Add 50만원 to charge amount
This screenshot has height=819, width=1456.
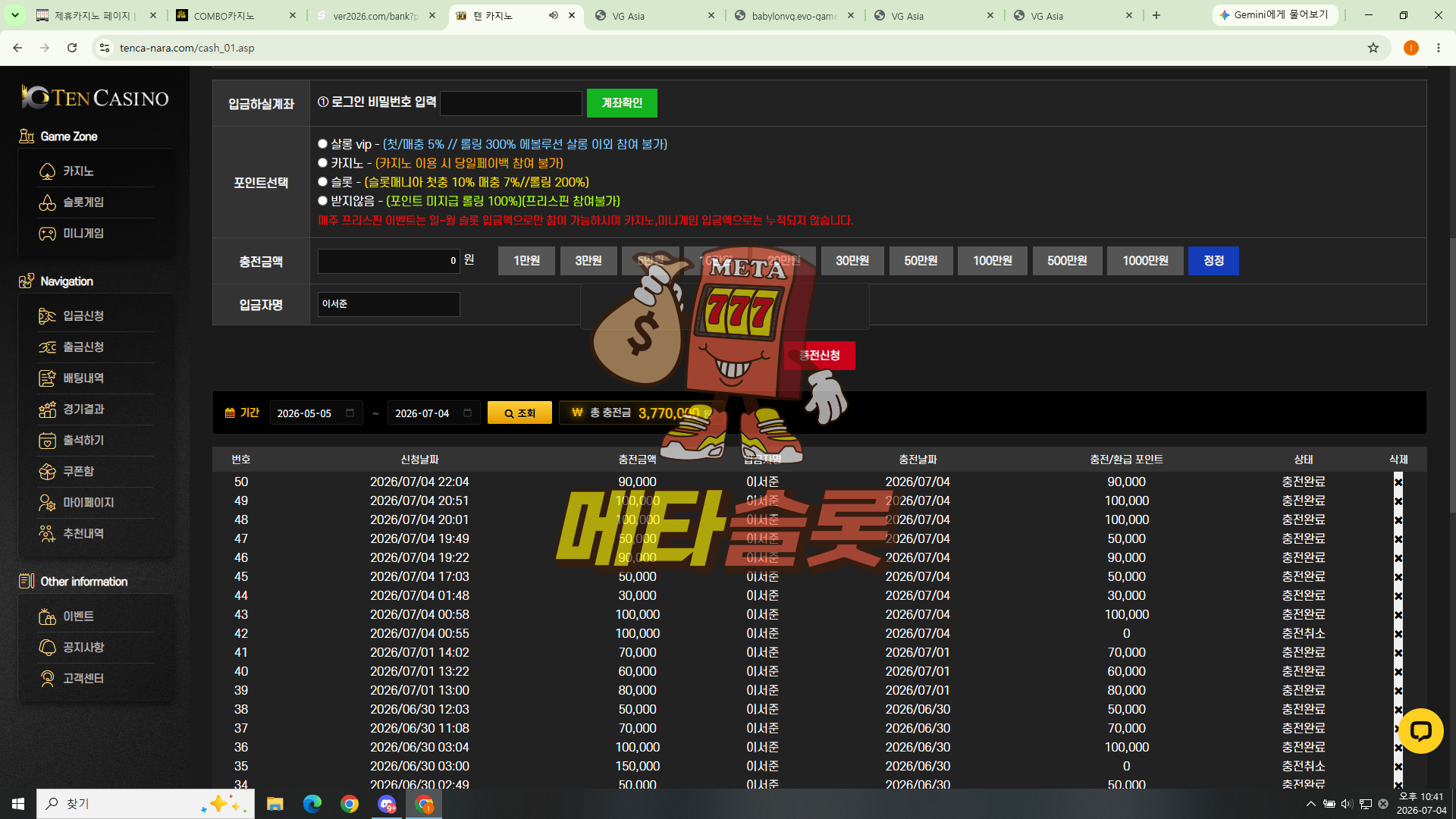(921, 261)
